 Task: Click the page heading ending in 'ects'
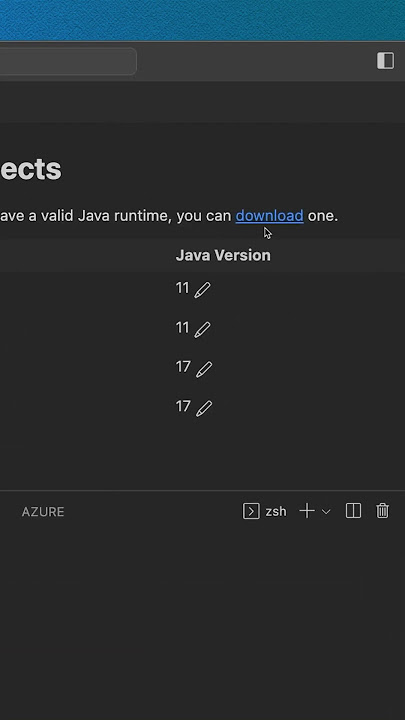point(30,169)
